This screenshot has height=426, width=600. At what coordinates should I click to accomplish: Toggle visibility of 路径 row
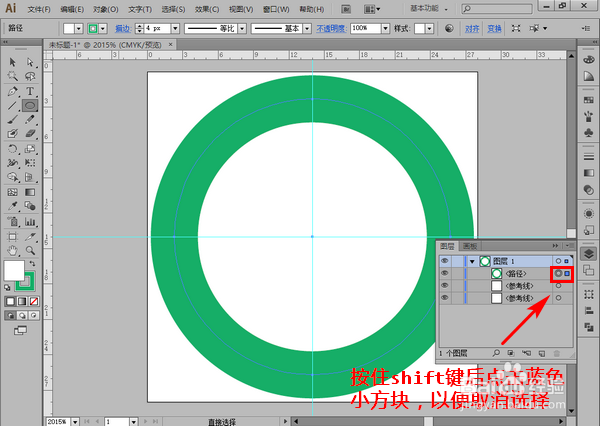coord(445,273)
